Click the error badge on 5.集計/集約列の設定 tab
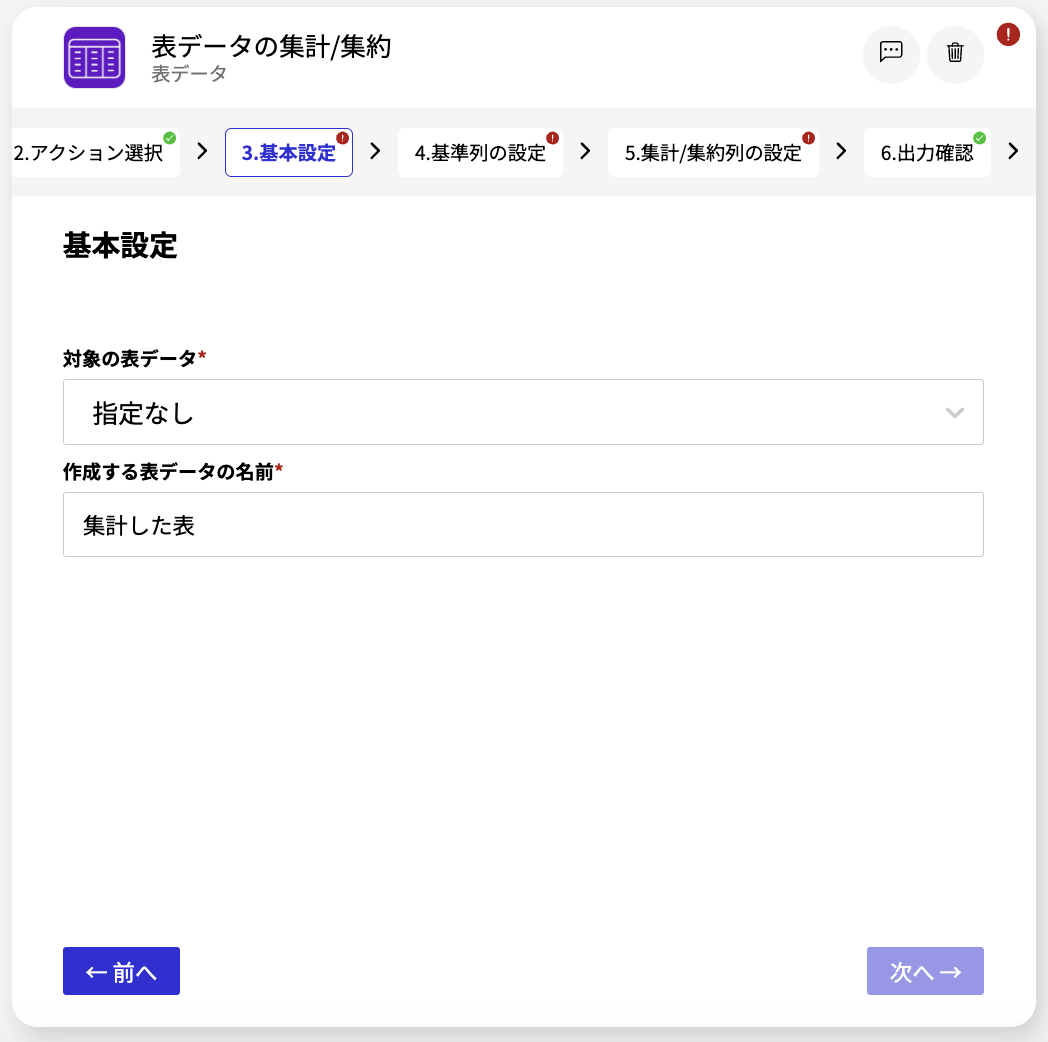Screen dimensions: 1048x1042 (808, 138)
